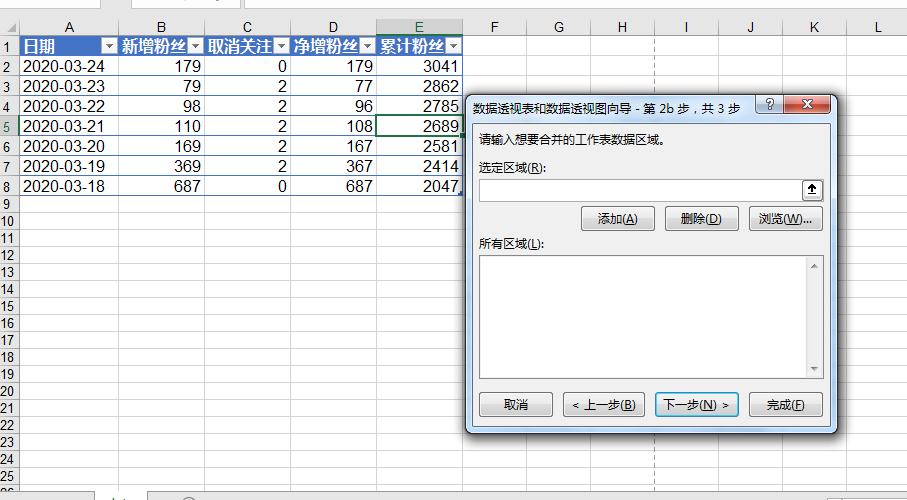Click the list box scroll up arrow
This screenshot has height=500, width=907.
click(x=814, y=266)
